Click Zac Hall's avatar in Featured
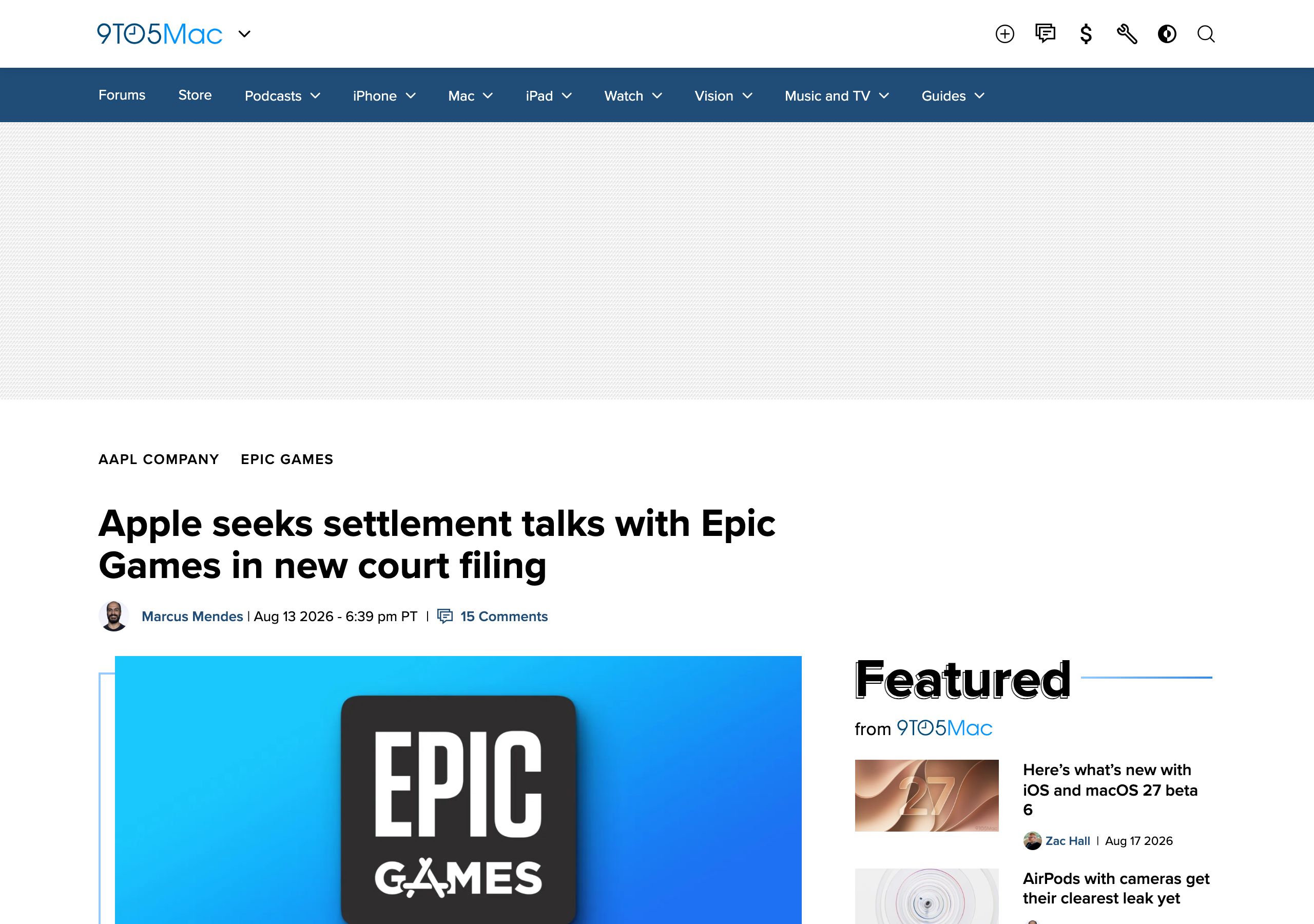 click(1032, 840)
